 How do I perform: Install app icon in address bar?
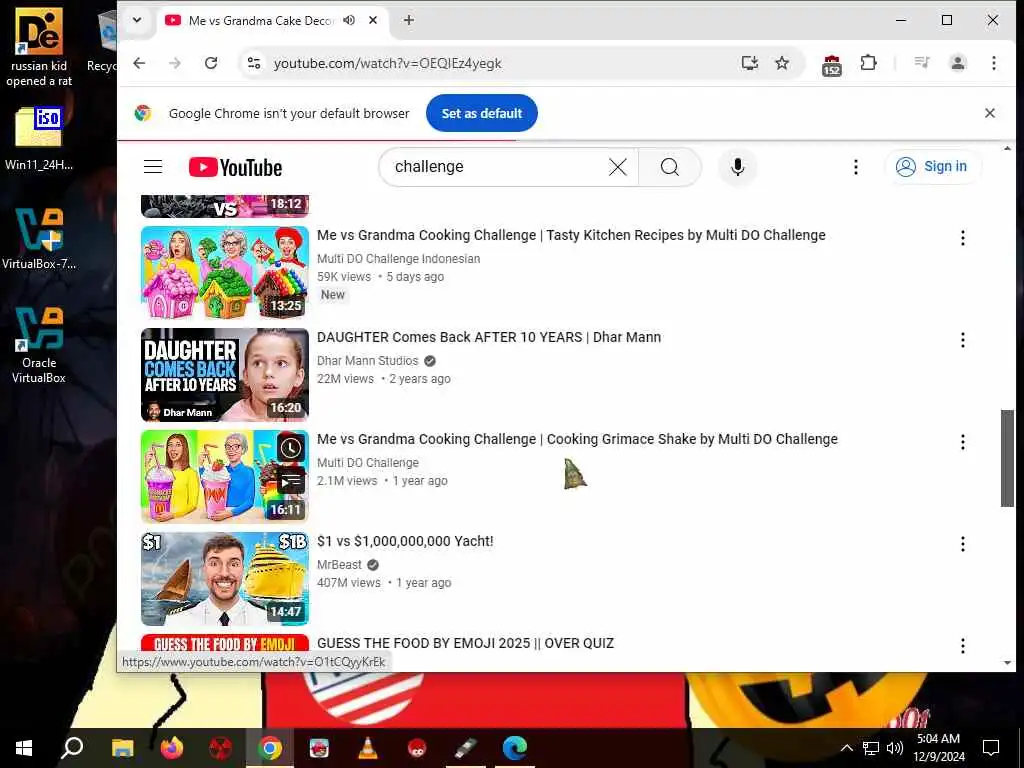point(750,63)
